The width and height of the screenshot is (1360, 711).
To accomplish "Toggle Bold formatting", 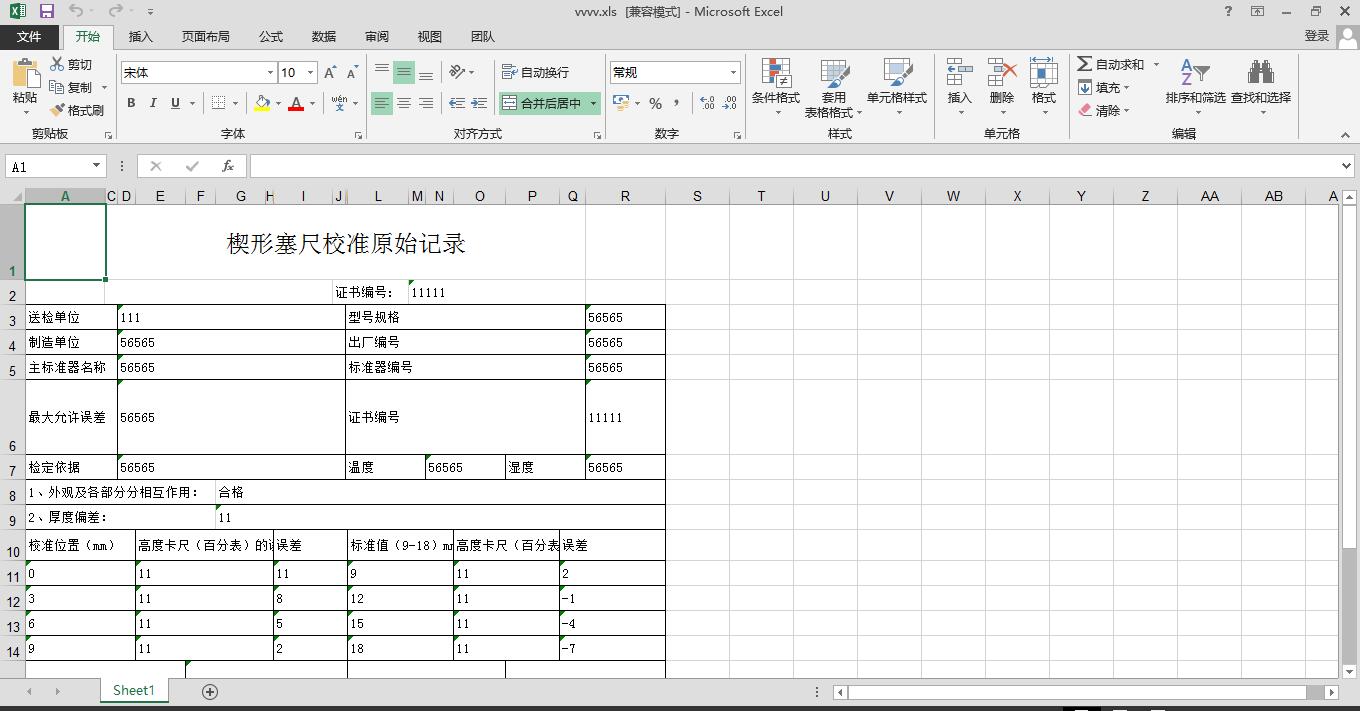I will pos(131,103).
